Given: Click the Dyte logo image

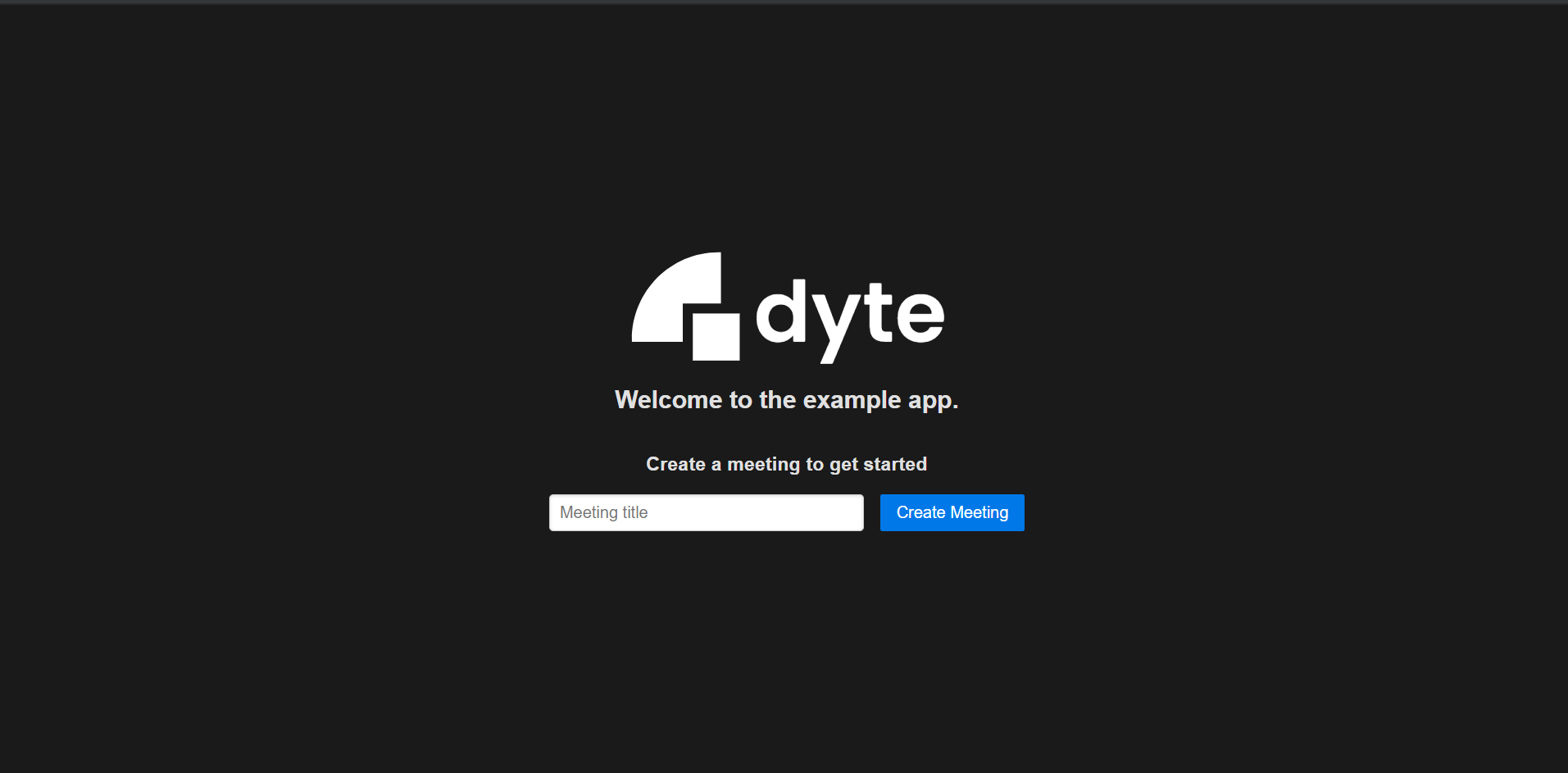Looking at the screenshot, I should pos(787,307).
